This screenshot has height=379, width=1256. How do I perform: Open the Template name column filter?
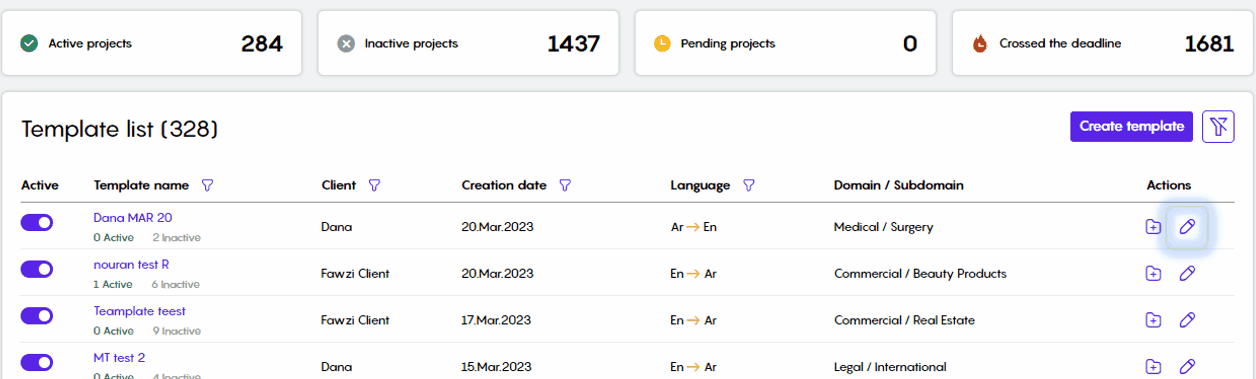[208, 185]
